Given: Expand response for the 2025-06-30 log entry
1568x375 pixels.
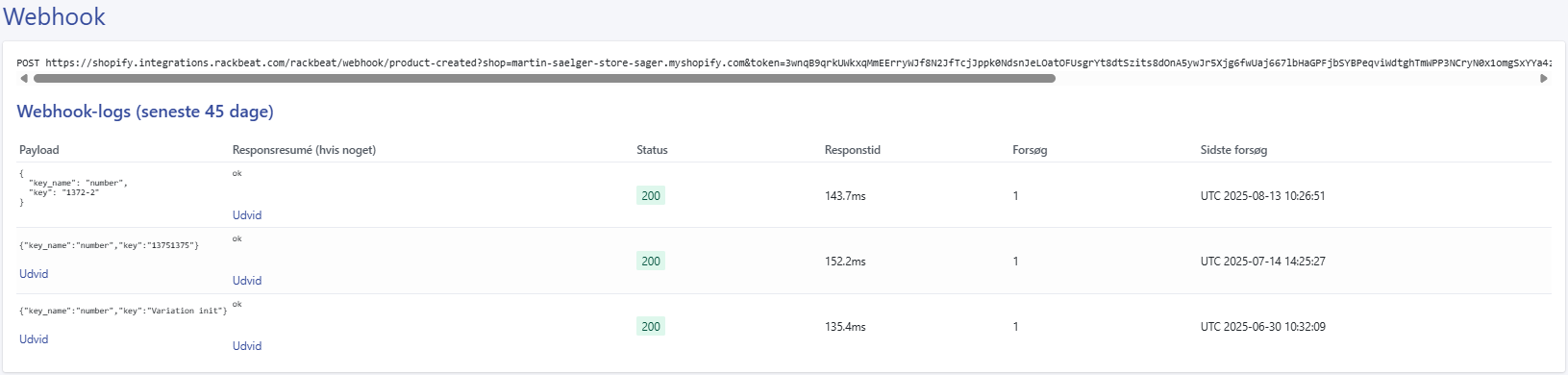Looking at the screenshot, I should point(247,346).
